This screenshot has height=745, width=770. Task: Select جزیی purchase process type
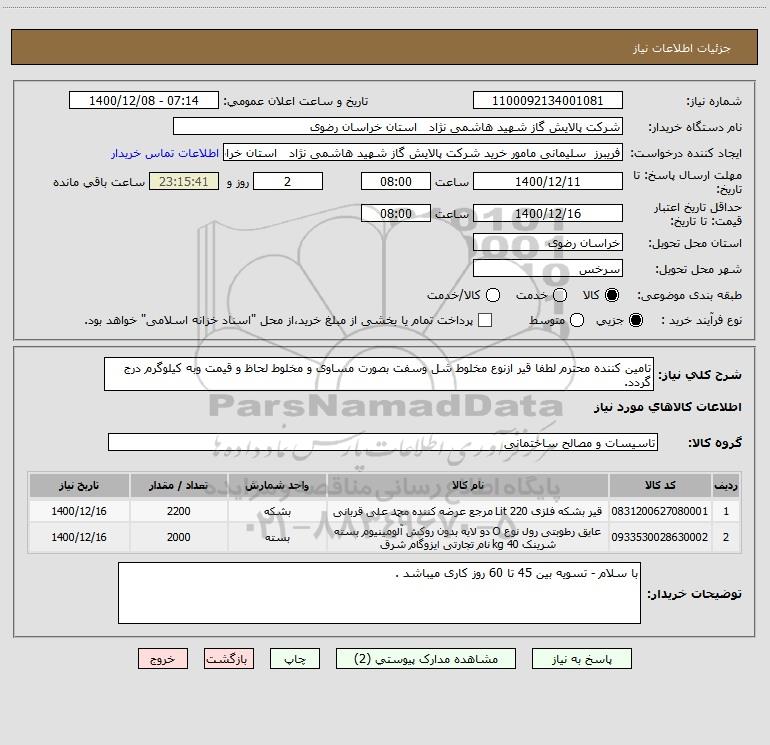[x=637, y=320]
